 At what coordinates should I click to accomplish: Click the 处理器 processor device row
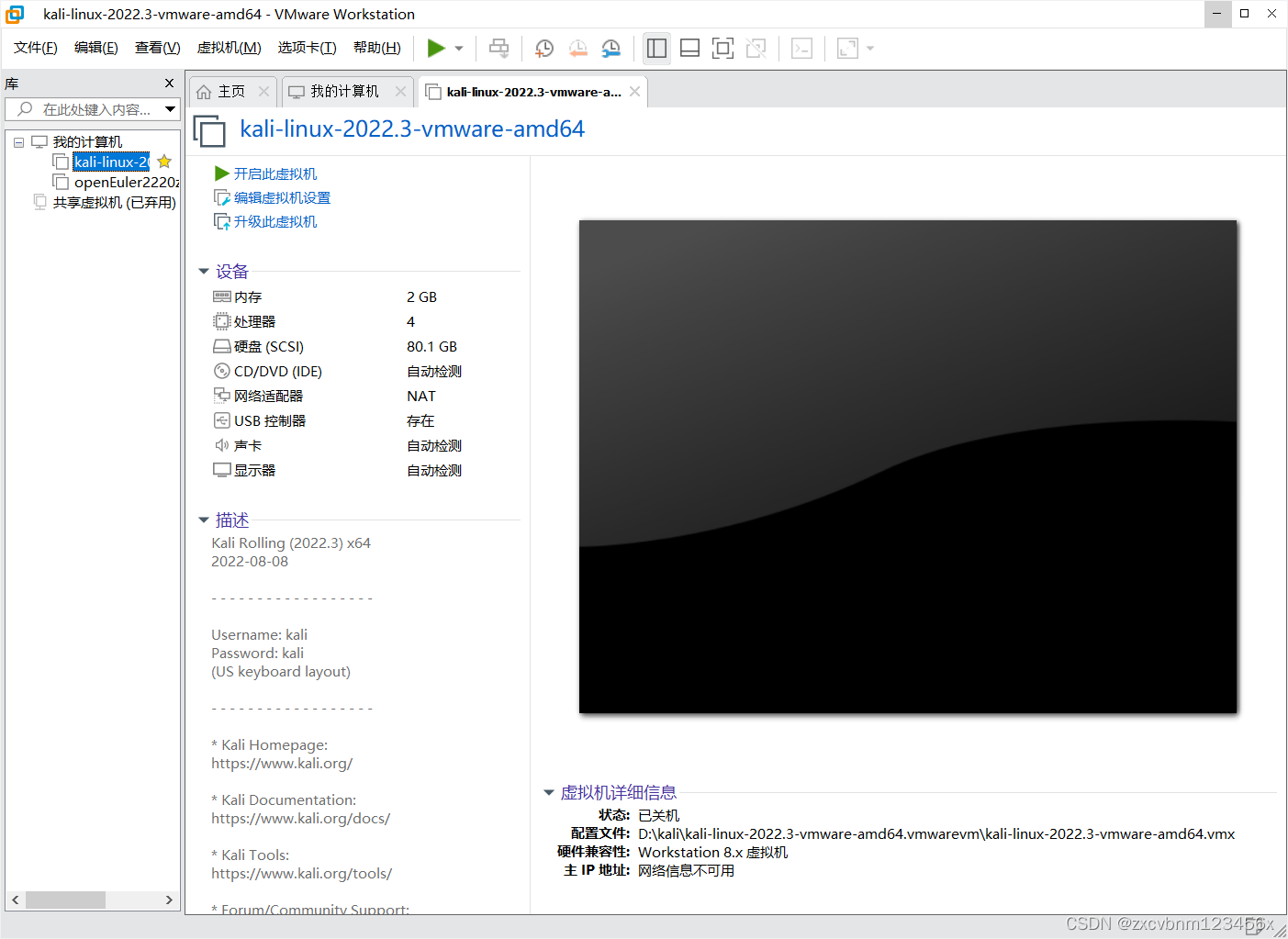click(x=365, y=322)
